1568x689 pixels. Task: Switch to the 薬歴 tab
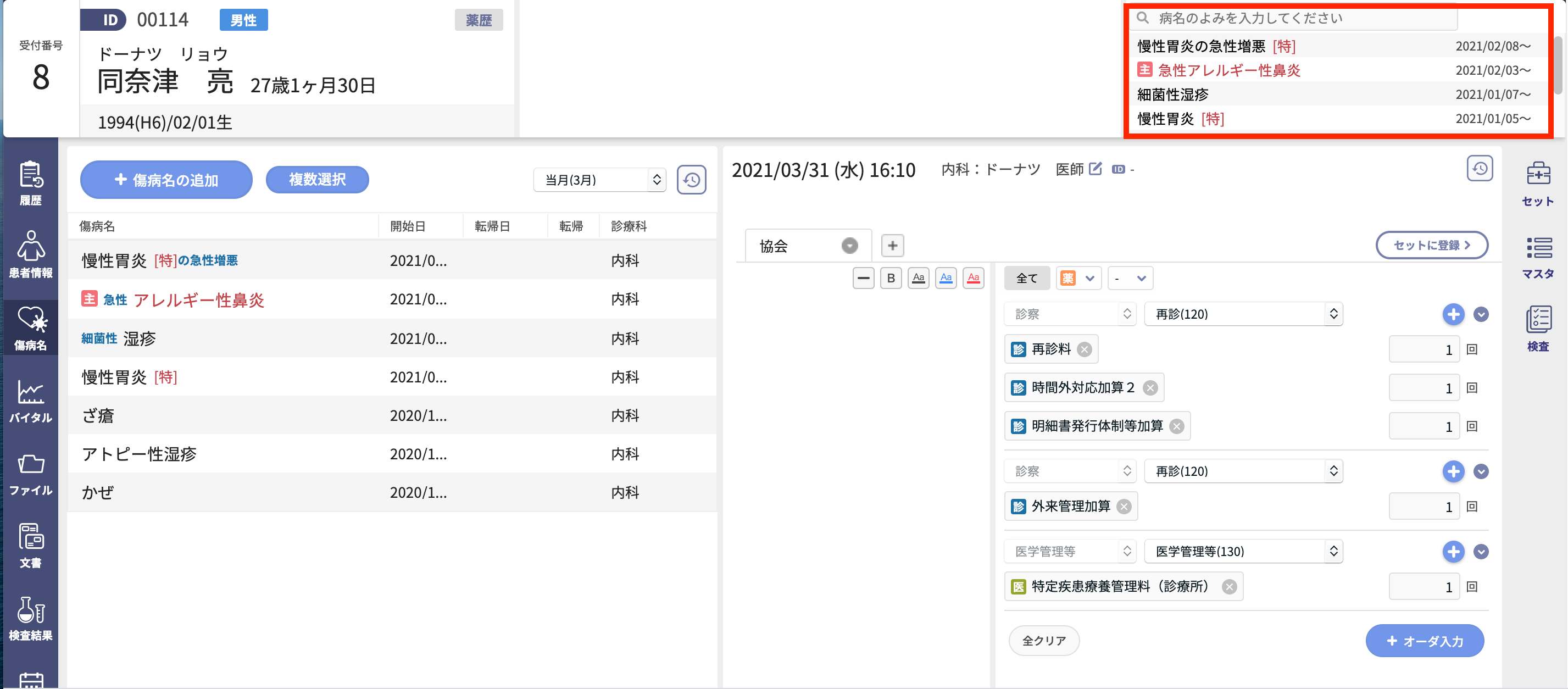tap(479, 19)
